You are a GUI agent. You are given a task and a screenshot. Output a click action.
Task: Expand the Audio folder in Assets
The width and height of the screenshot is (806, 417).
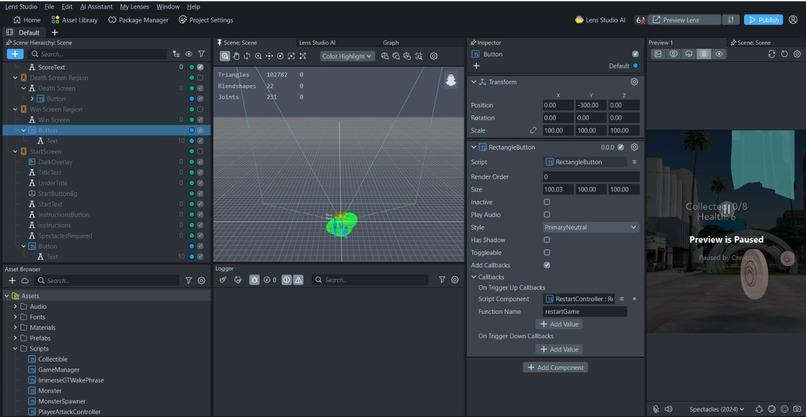[15, 306]
